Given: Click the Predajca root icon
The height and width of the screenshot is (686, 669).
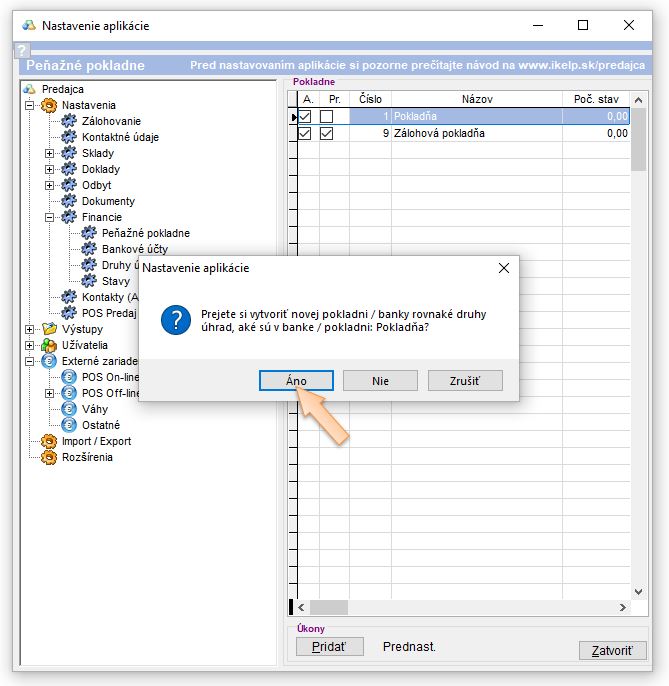Looking at the screenshot, I should click(30, 89).
